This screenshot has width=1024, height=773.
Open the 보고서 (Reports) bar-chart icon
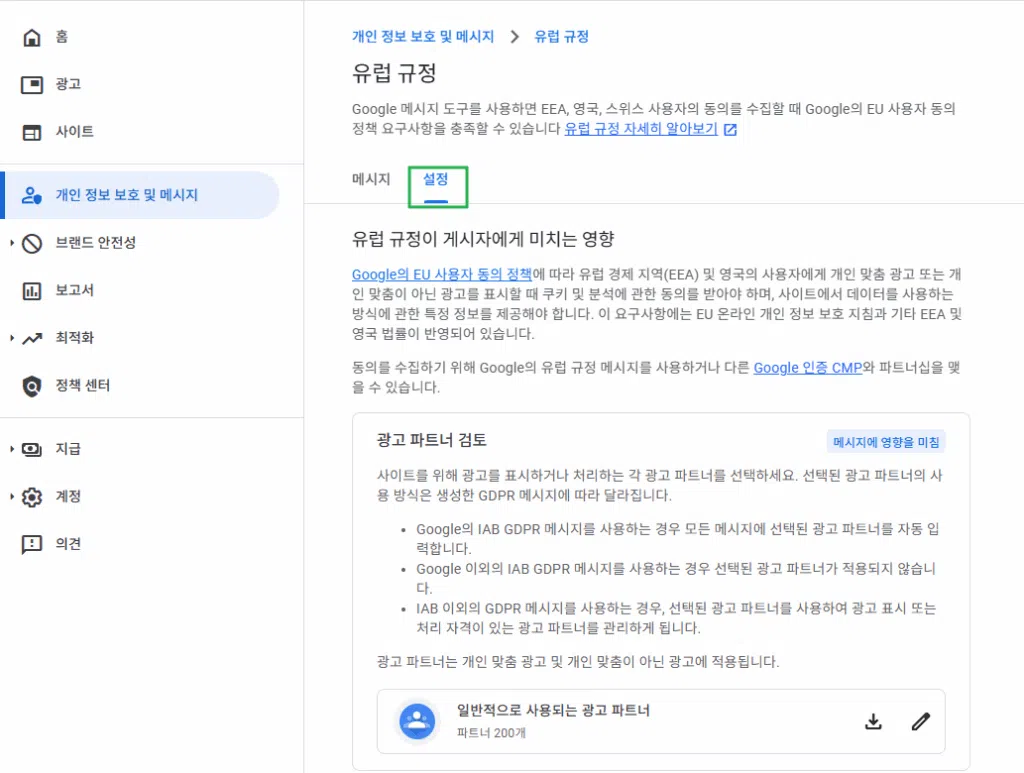click(x=30, y=290)
